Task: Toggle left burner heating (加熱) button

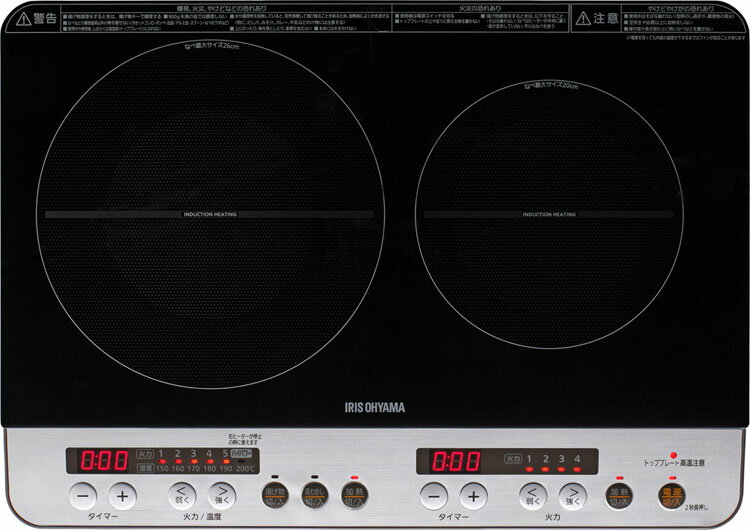Action: (356, 495)
